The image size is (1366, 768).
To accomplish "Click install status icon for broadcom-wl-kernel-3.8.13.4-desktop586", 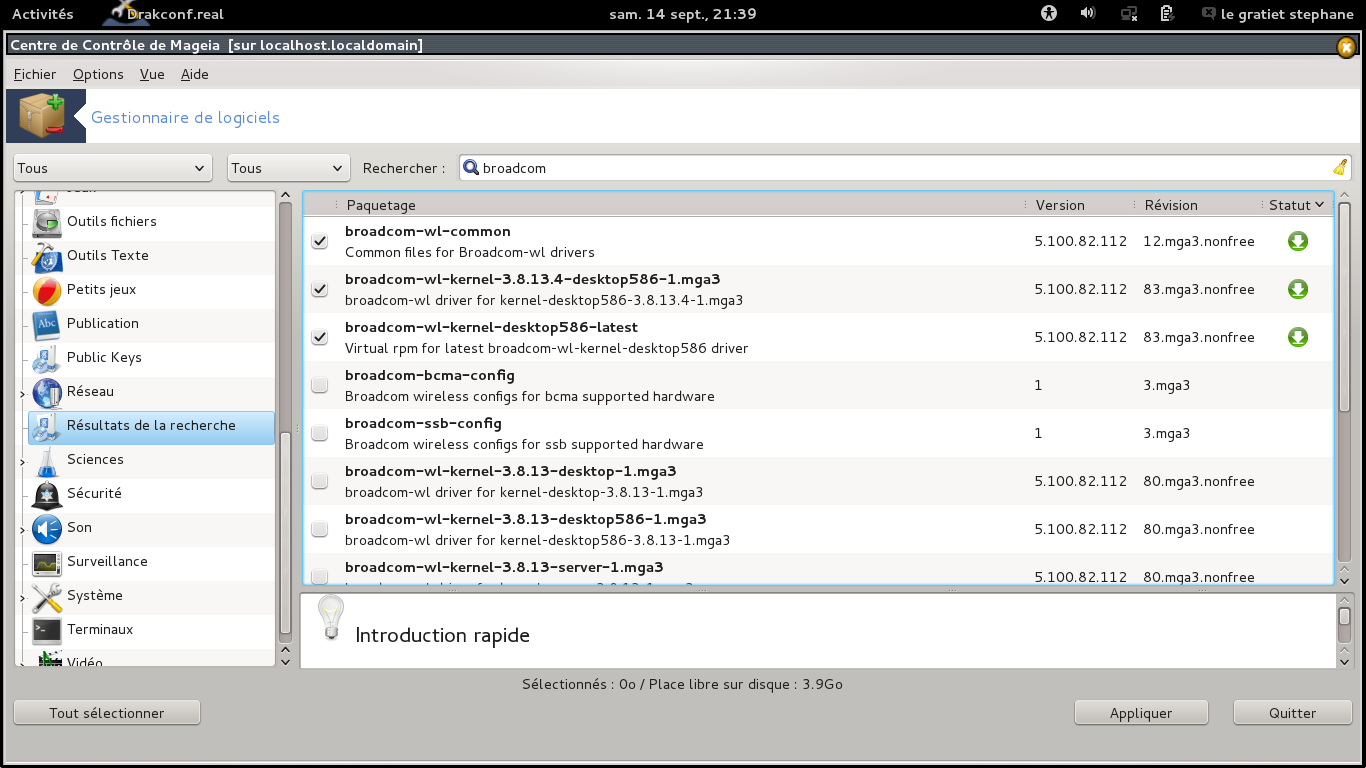I will (1298, 289).
